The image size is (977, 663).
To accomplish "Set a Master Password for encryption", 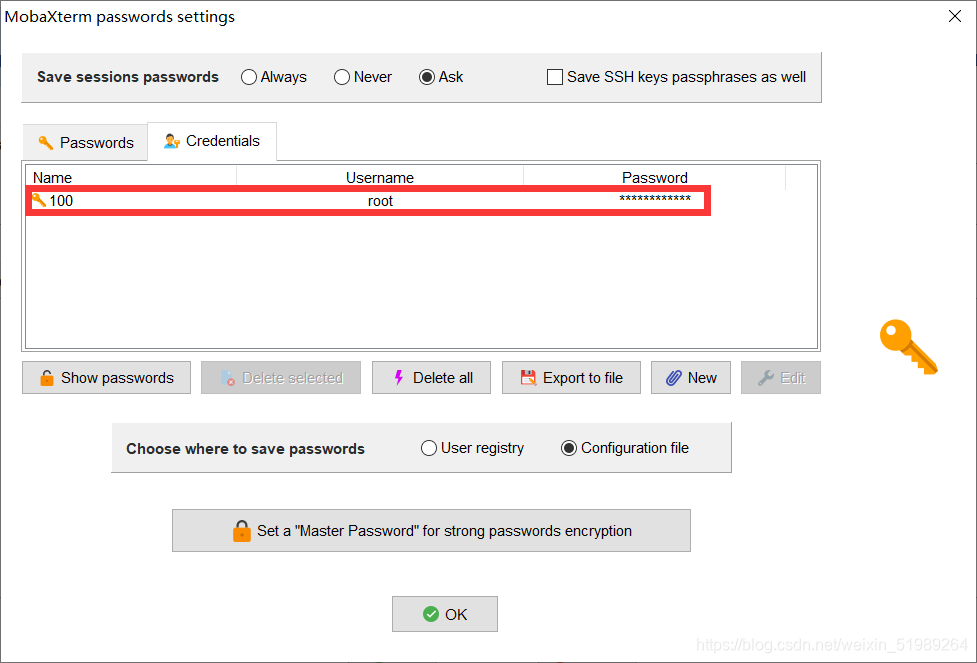I will click(430, 530).
